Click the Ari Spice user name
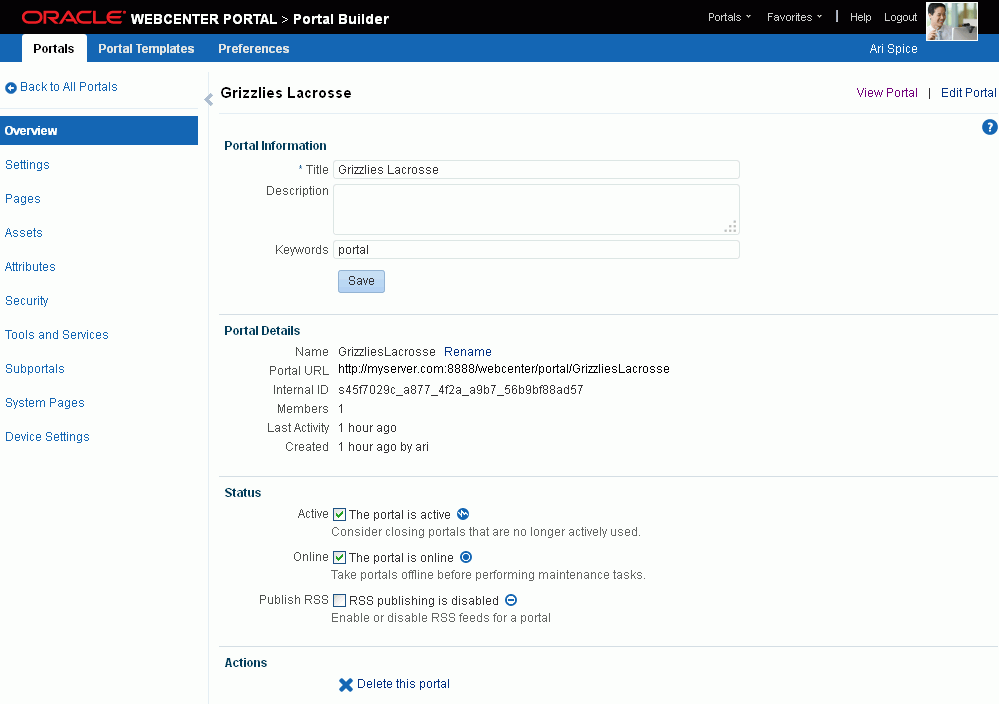This screenshot has height=704, width=999. [893, 49]
